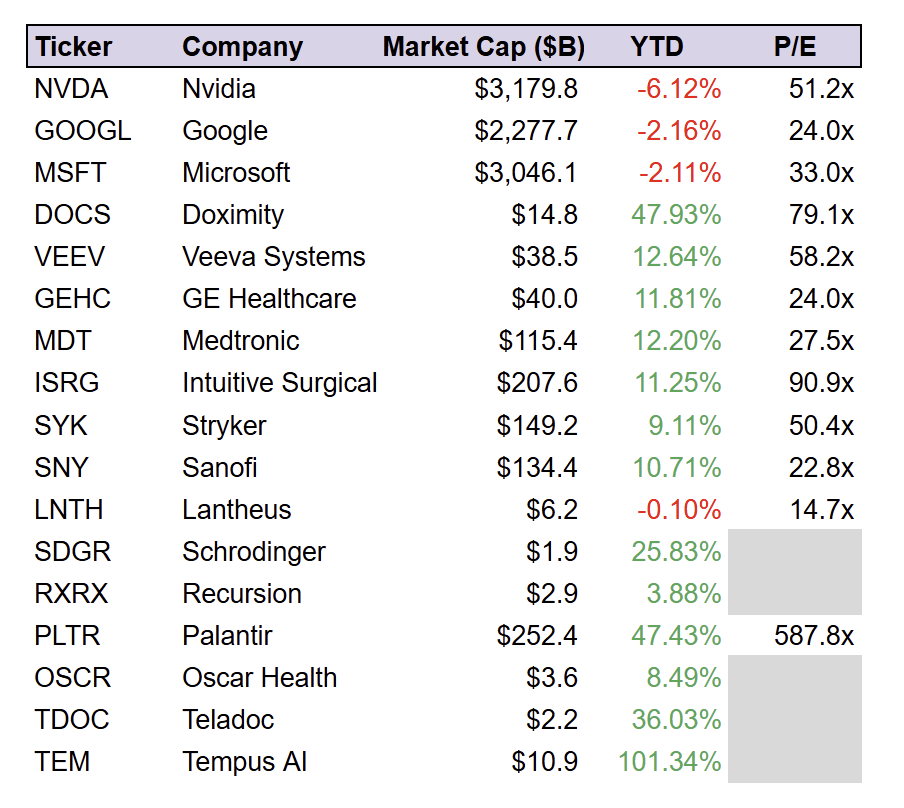The width and height of the screenshot is (904, 808).
Task: Click Intuitive Surgical's 90.9x P/E value
Action: click(x=821, y=383)
